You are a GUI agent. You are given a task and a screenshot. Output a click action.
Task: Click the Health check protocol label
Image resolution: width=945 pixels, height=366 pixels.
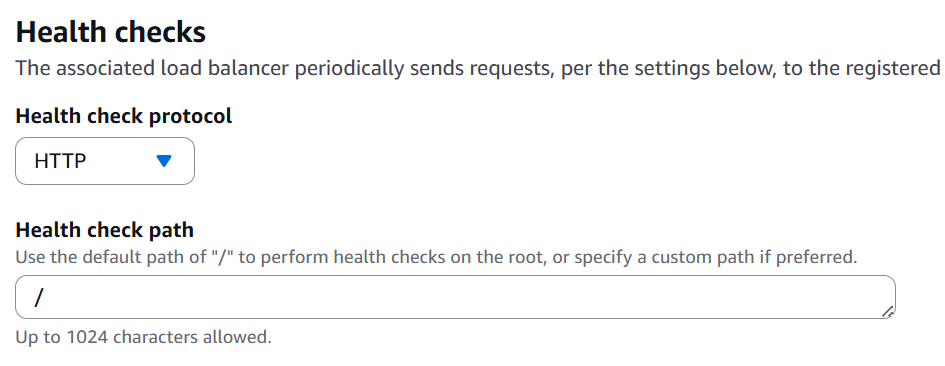(x=124, y=116)
